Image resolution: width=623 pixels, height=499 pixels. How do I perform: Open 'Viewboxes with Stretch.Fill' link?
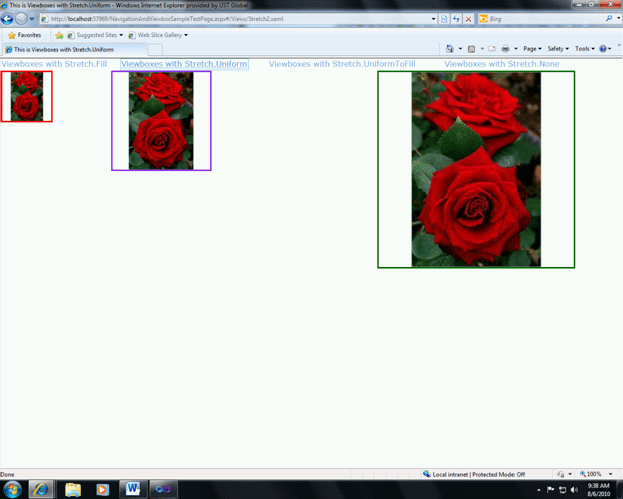coord(54,64)
